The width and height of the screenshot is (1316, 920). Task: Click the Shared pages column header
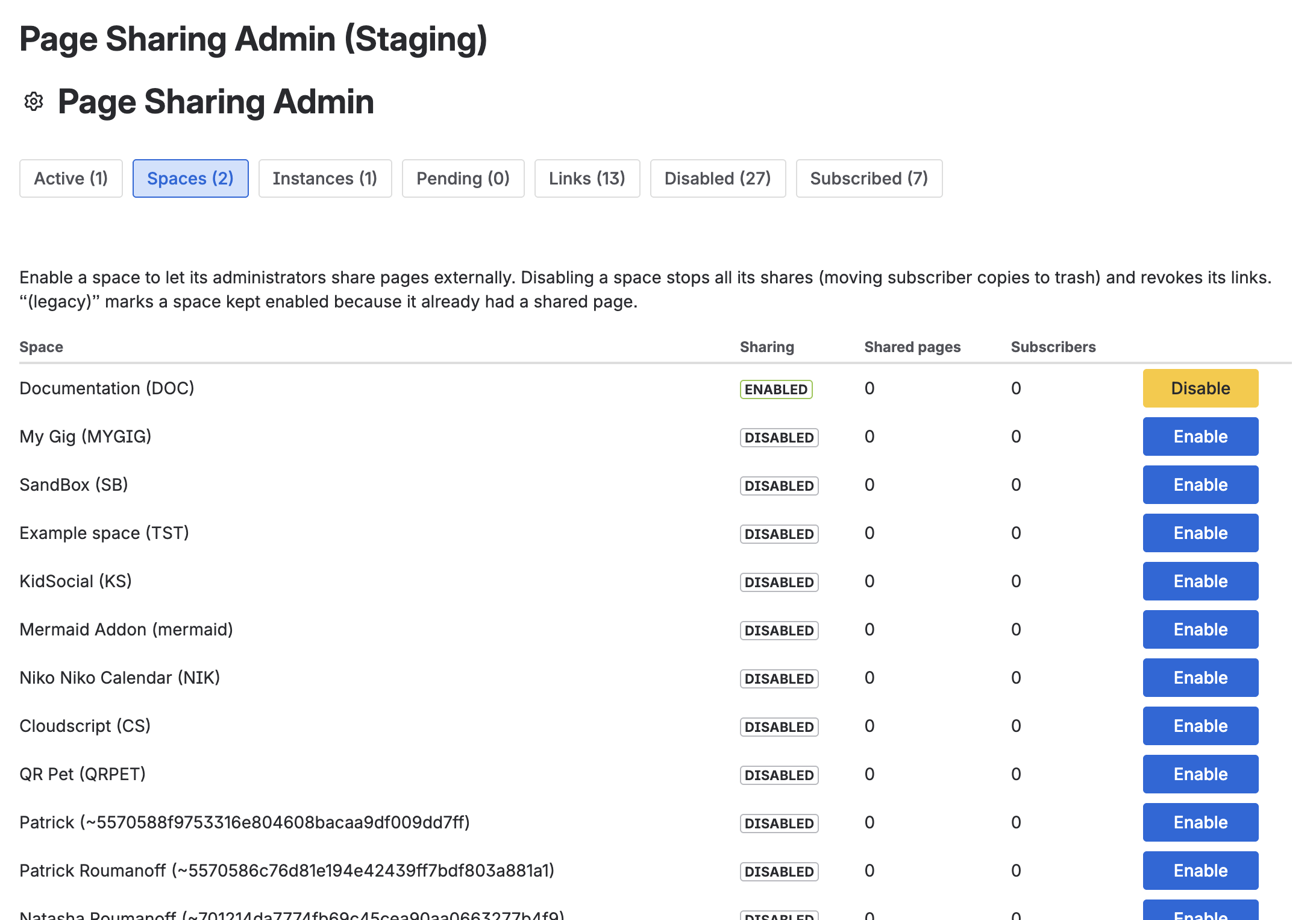pyautogui.click(x=912, y=347)
